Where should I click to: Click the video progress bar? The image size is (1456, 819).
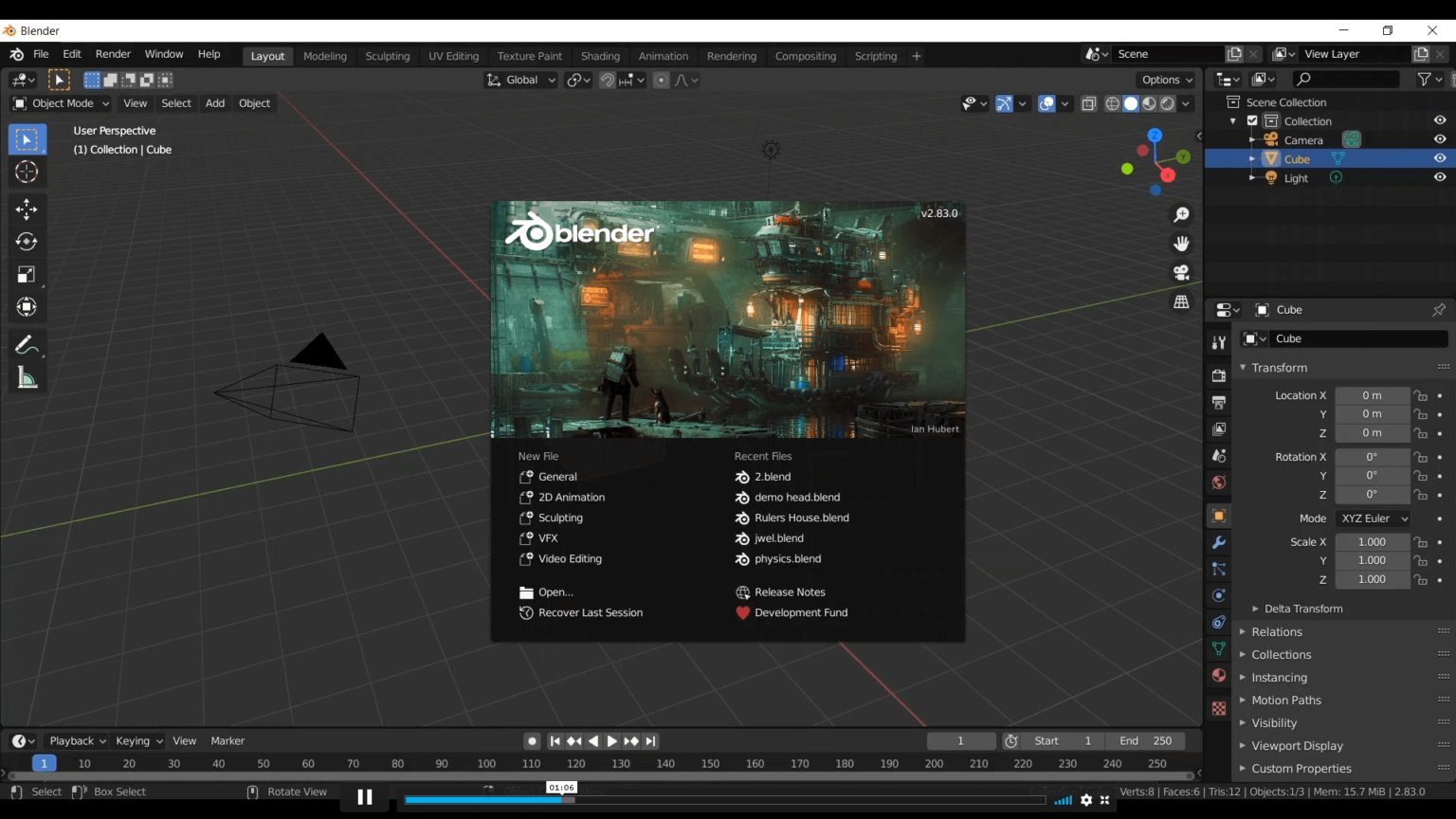point(725,800)
